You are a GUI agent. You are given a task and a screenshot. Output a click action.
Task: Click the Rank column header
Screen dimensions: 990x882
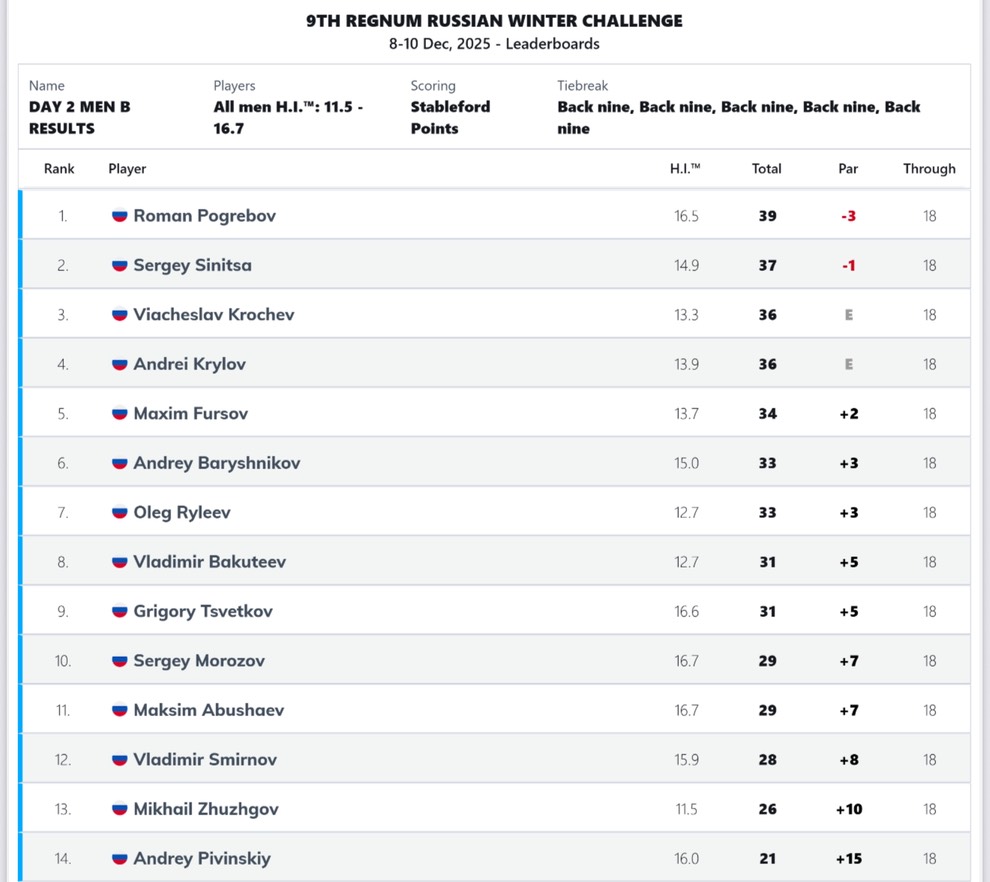tap(59, 169)
